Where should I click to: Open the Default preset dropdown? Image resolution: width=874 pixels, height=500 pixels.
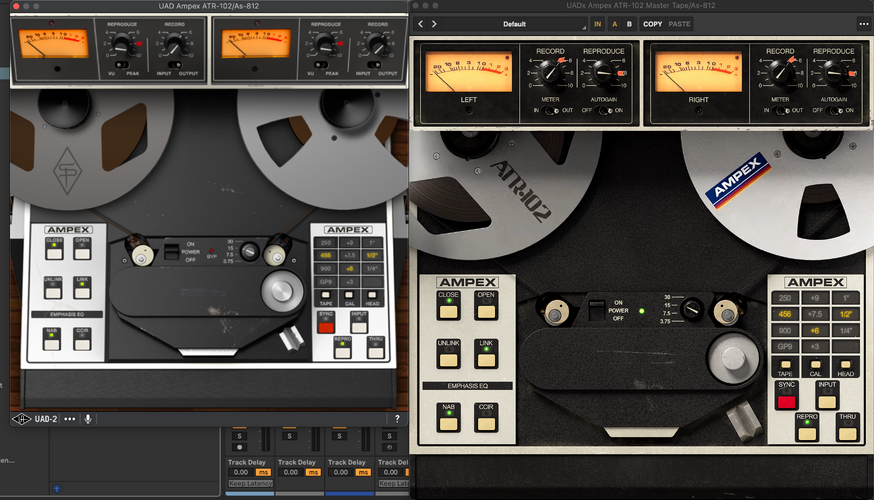point(514,24)
